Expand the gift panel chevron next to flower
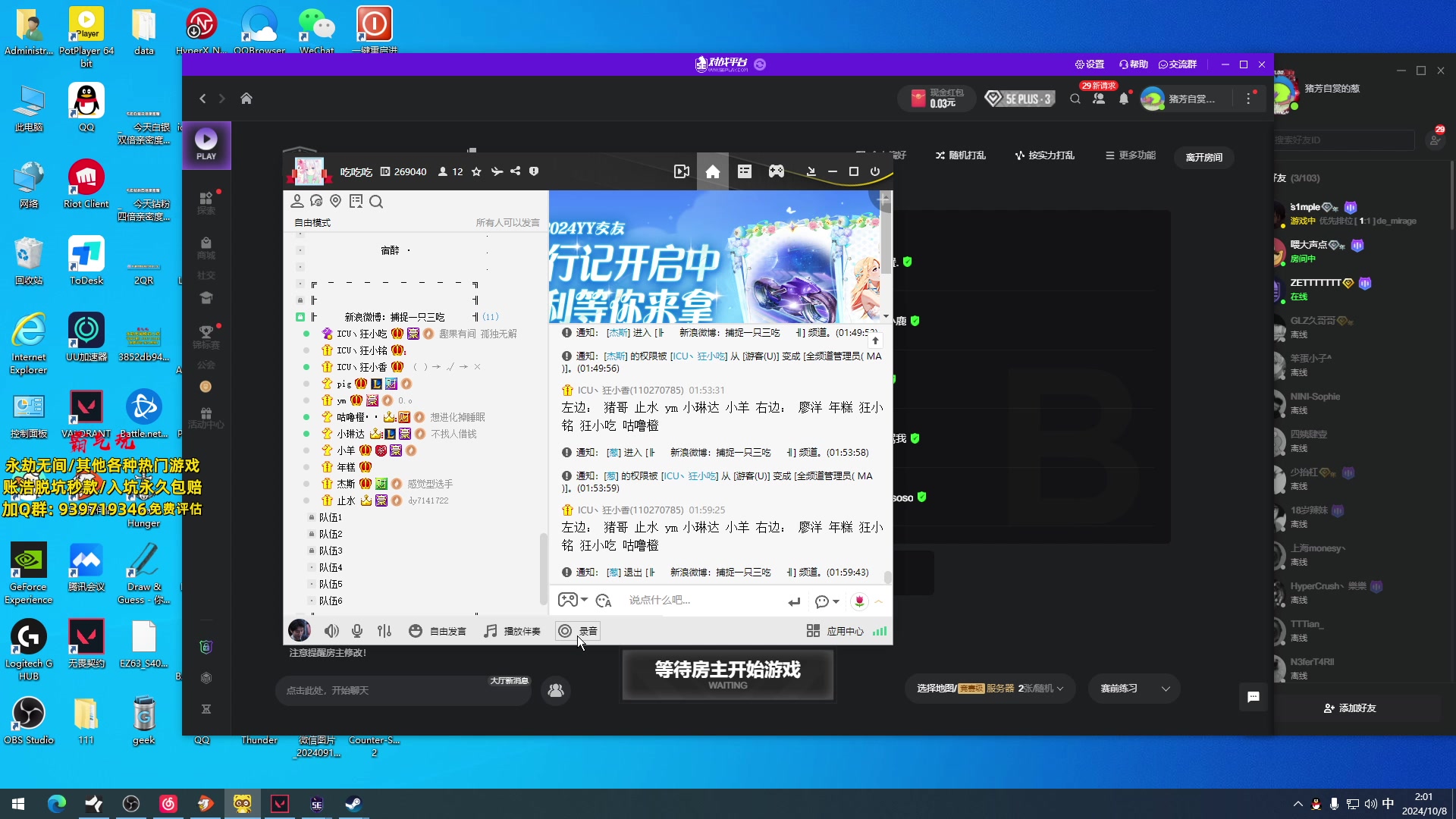The width and height of the screenshot is (1456, 819). 879,601
